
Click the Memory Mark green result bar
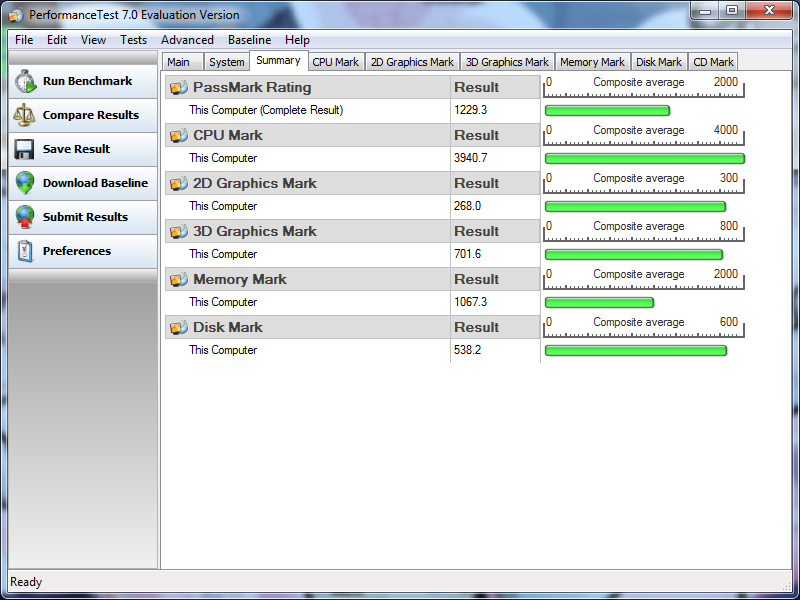click(x=599, y=303)
